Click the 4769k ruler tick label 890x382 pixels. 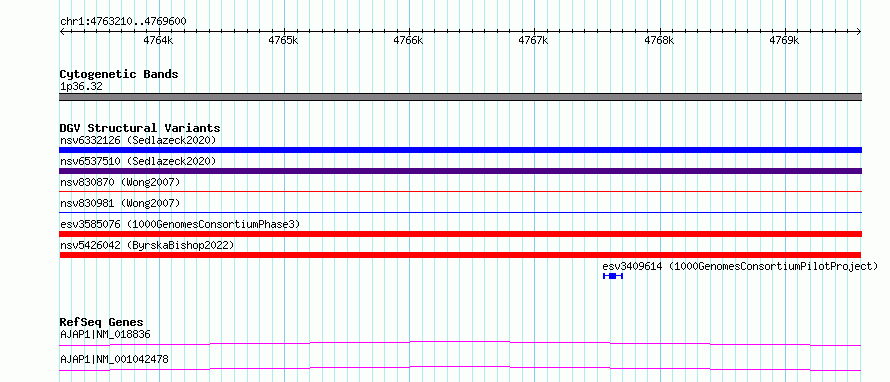pos(784,40)
